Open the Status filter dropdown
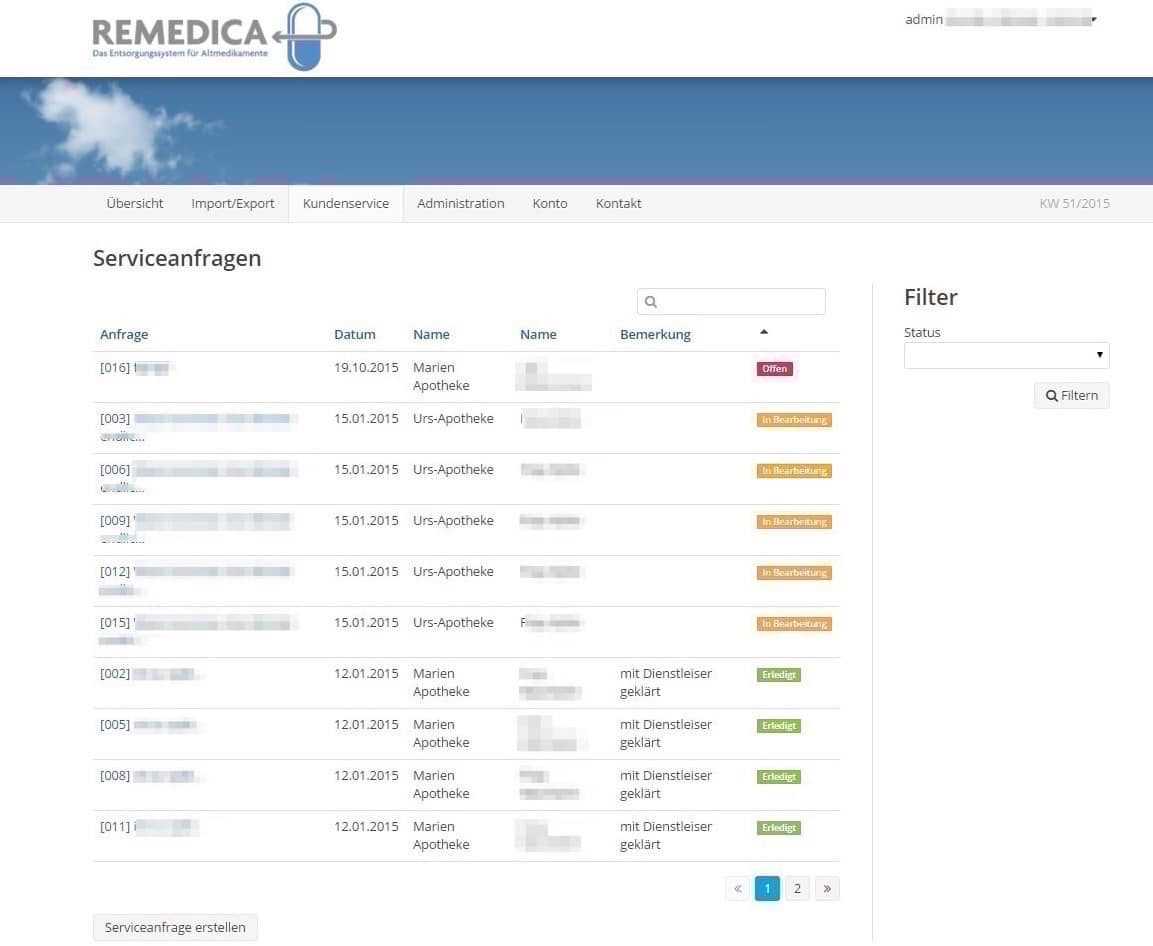The image size is (1153, 946). (1006, 355)
